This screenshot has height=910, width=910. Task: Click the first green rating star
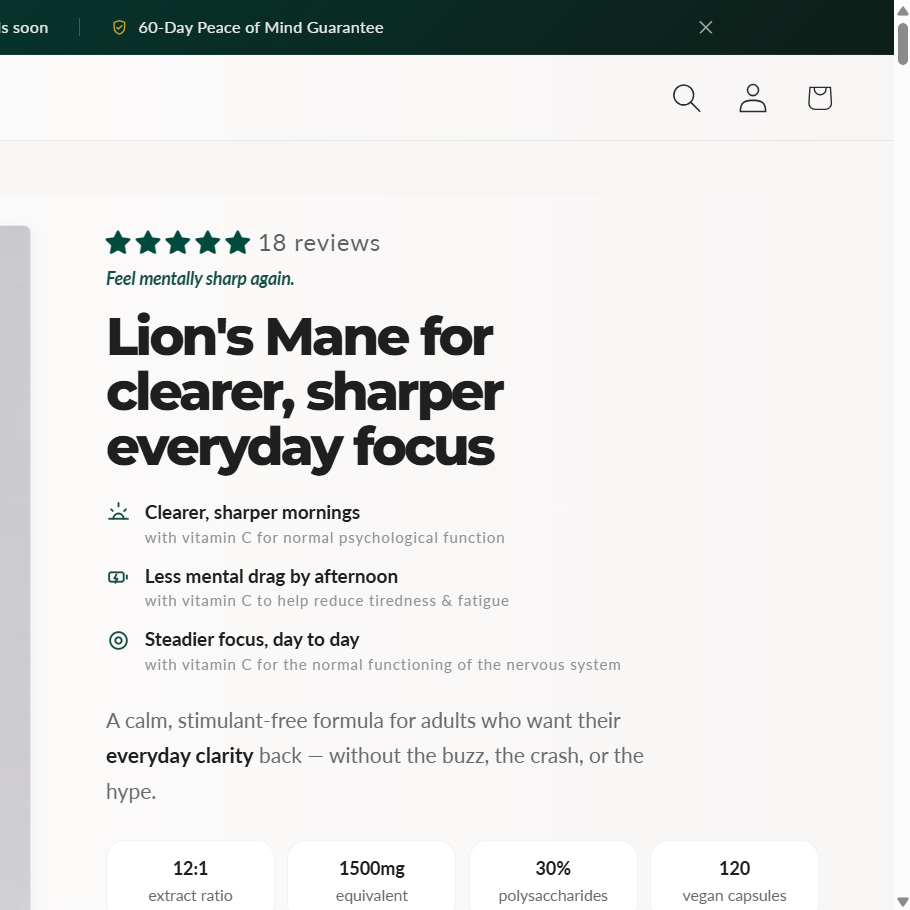point(118,243)
